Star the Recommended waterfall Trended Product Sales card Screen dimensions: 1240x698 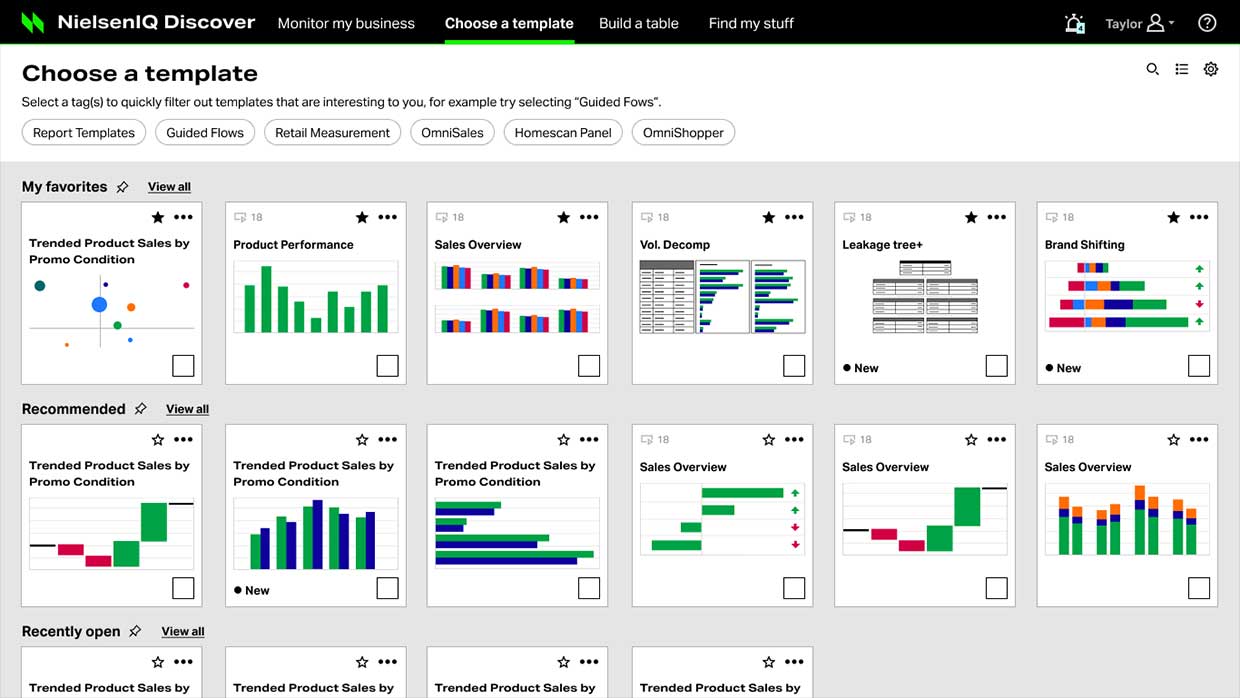(157, 439)
